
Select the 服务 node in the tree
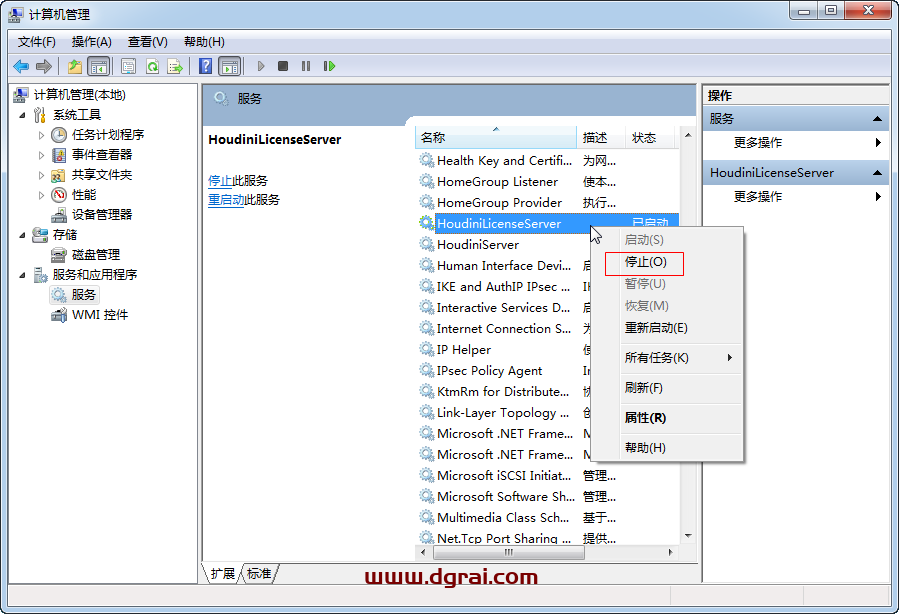(83, 295)
